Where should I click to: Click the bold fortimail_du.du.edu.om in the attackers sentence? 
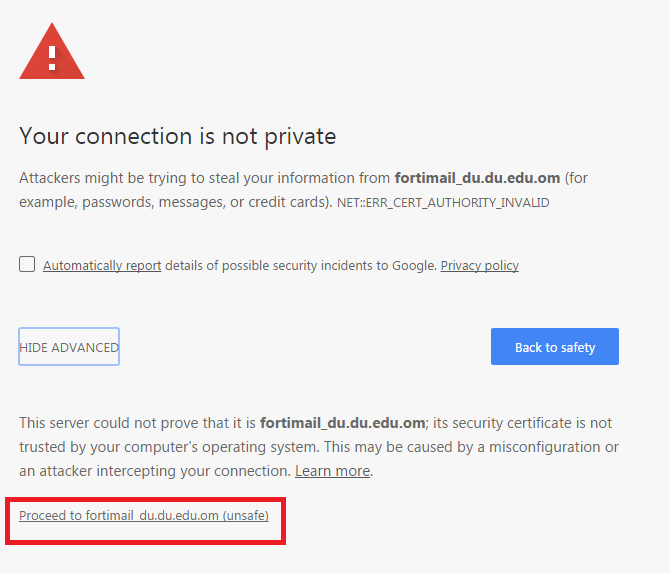pyautogui.click(x=477, y=178)
